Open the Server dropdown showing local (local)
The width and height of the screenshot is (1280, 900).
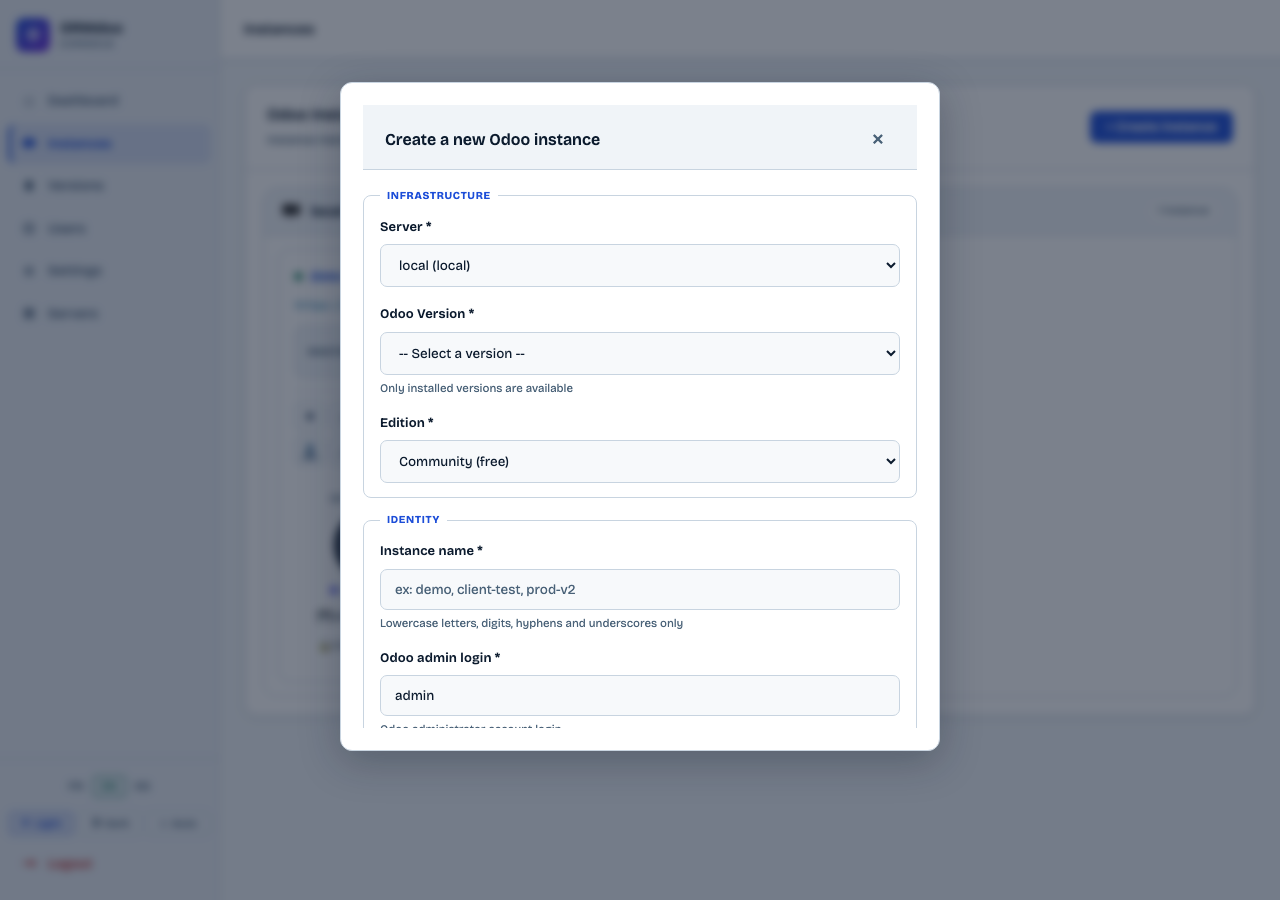click(x=640, y=265)
